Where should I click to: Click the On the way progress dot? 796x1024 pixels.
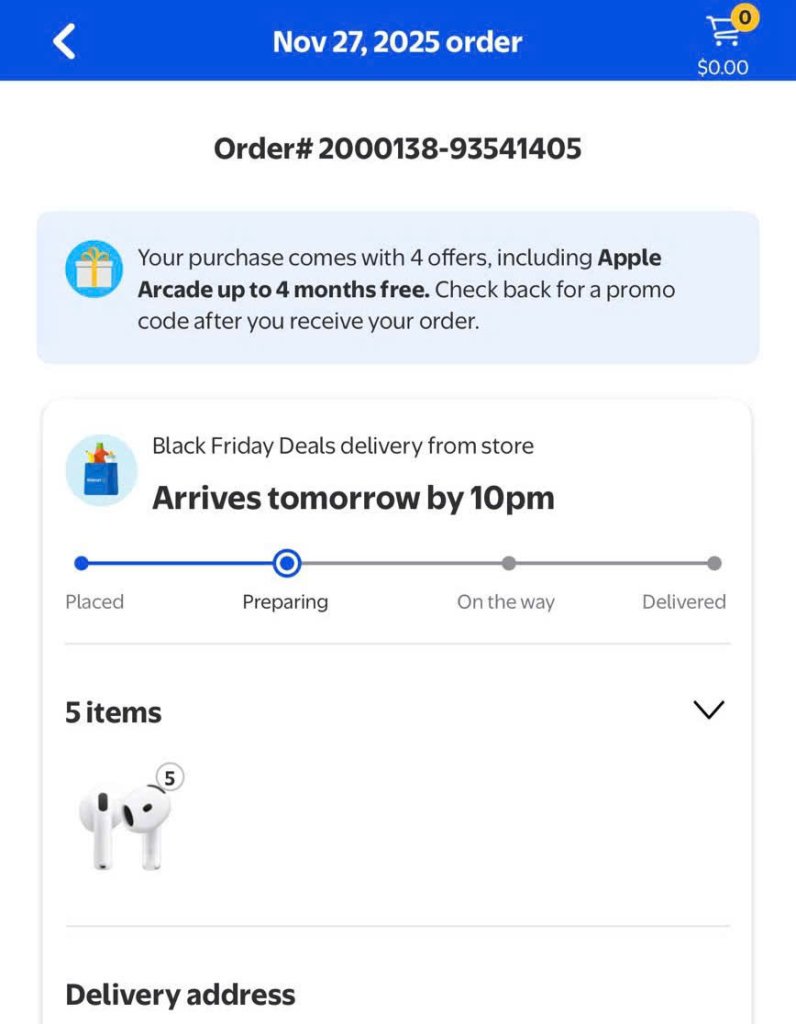coord(508,563)
